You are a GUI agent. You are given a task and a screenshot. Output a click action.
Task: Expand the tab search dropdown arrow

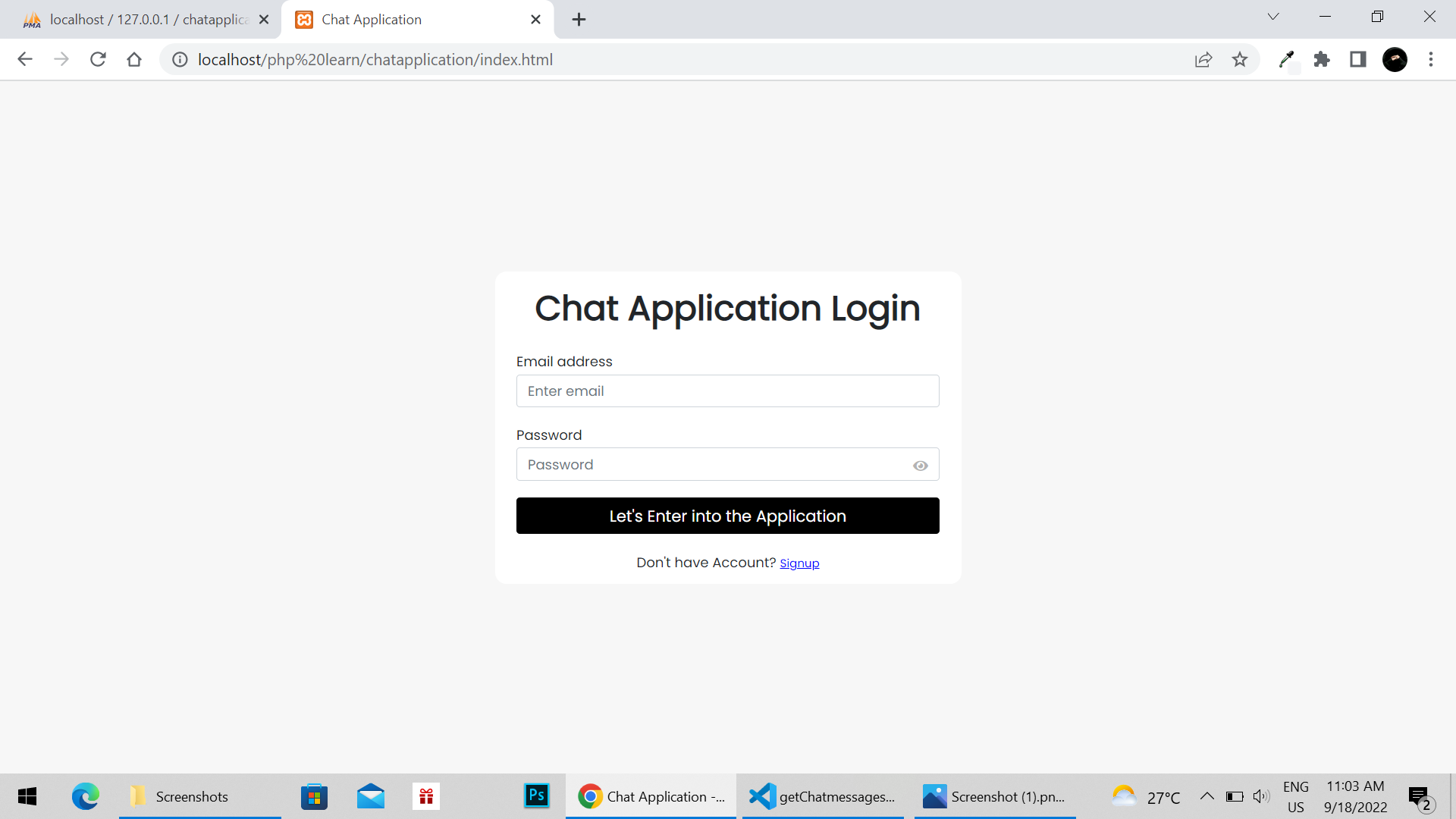(x=1273, y=17)
